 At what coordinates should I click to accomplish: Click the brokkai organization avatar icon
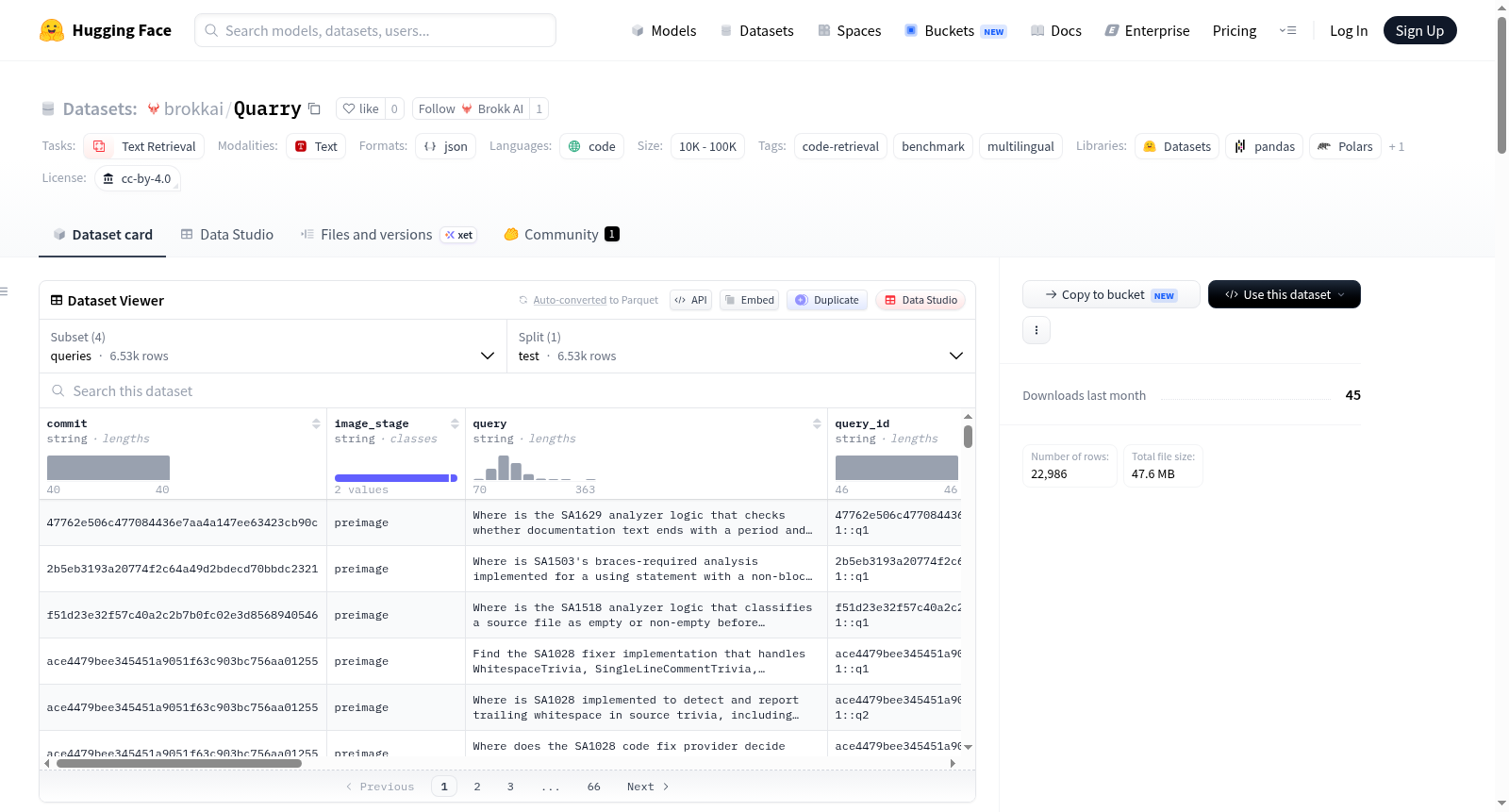point(154,108)
